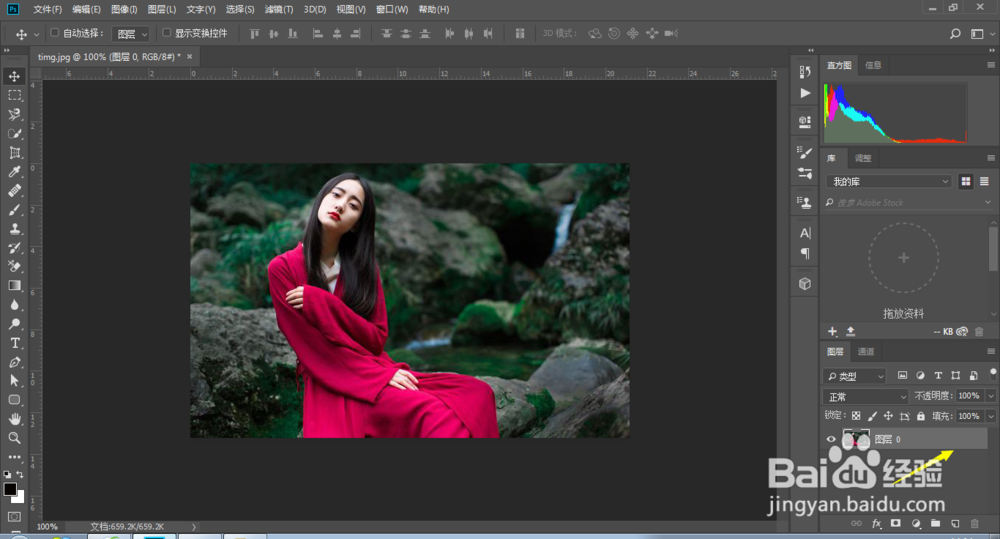The height and width of the screenshot is (539, 1000).
Task: Select the Rectangular Marquee tool
Action: coord(14,96)
